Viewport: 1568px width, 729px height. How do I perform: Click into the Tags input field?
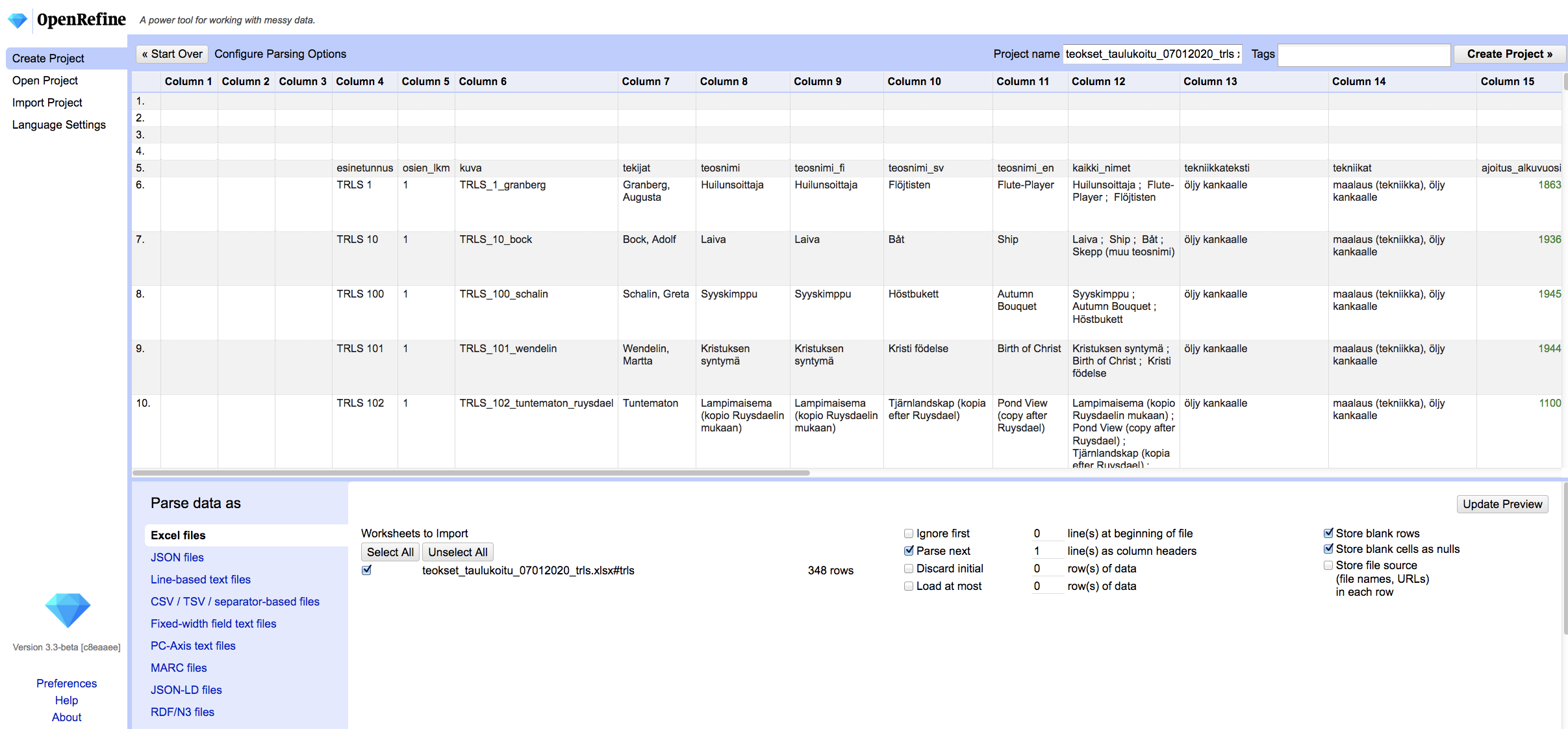coord(1363,55)
